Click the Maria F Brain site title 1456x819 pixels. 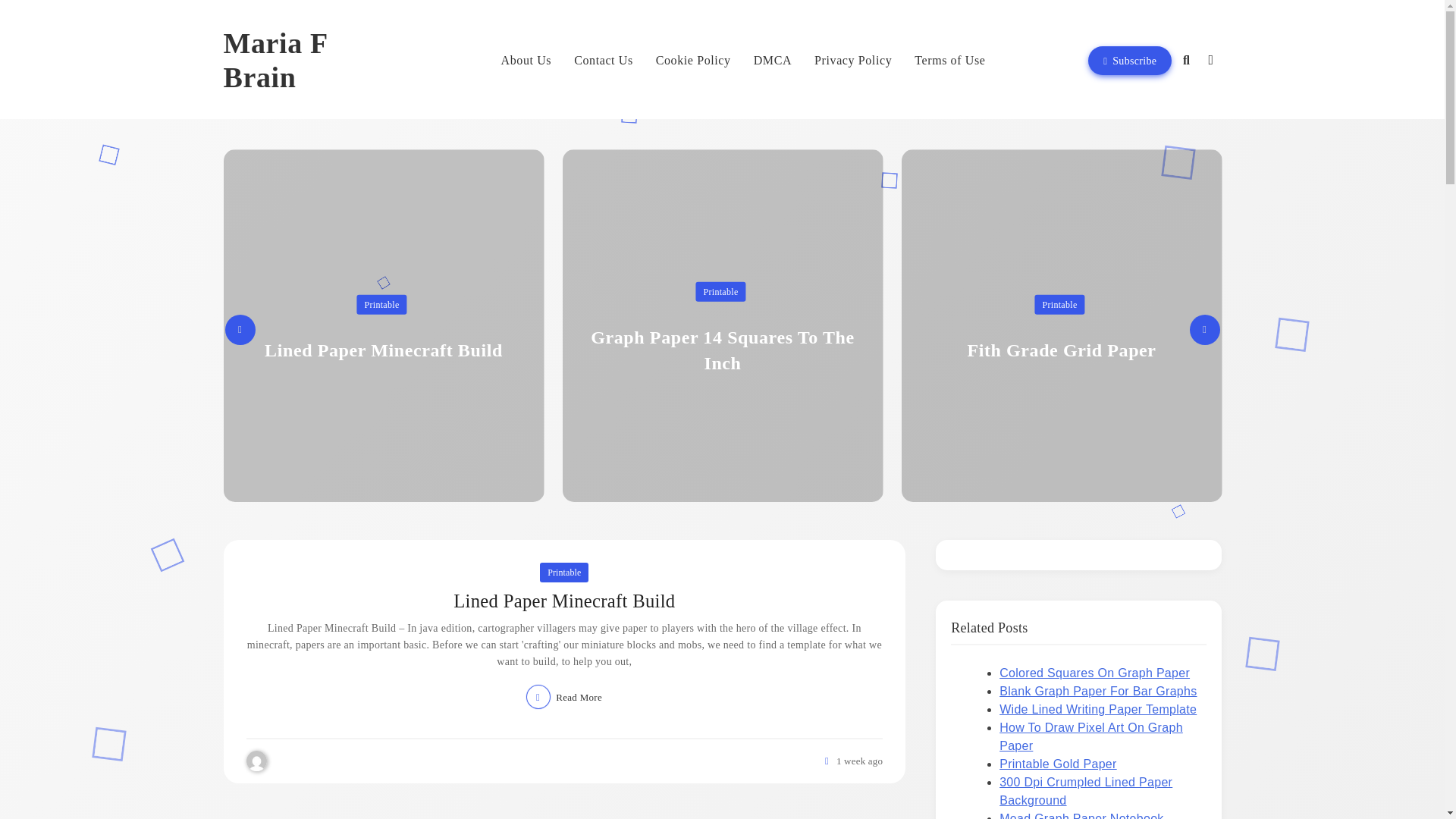pyautogui.click(x=275, y=61)
